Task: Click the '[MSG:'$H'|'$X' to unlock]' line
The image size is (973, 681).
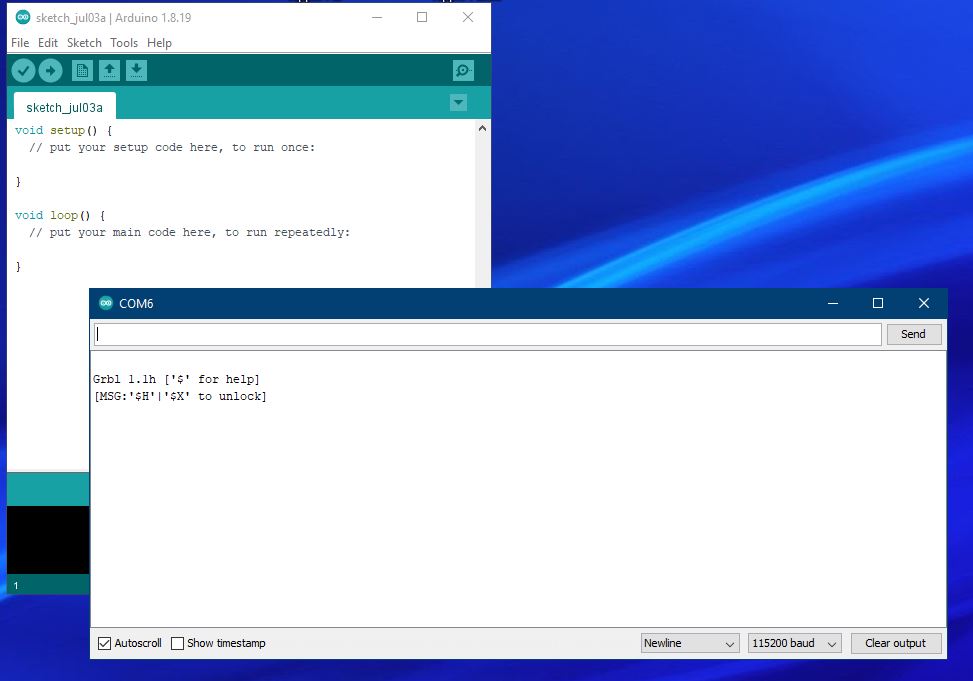Action: [x=180, y=396]
